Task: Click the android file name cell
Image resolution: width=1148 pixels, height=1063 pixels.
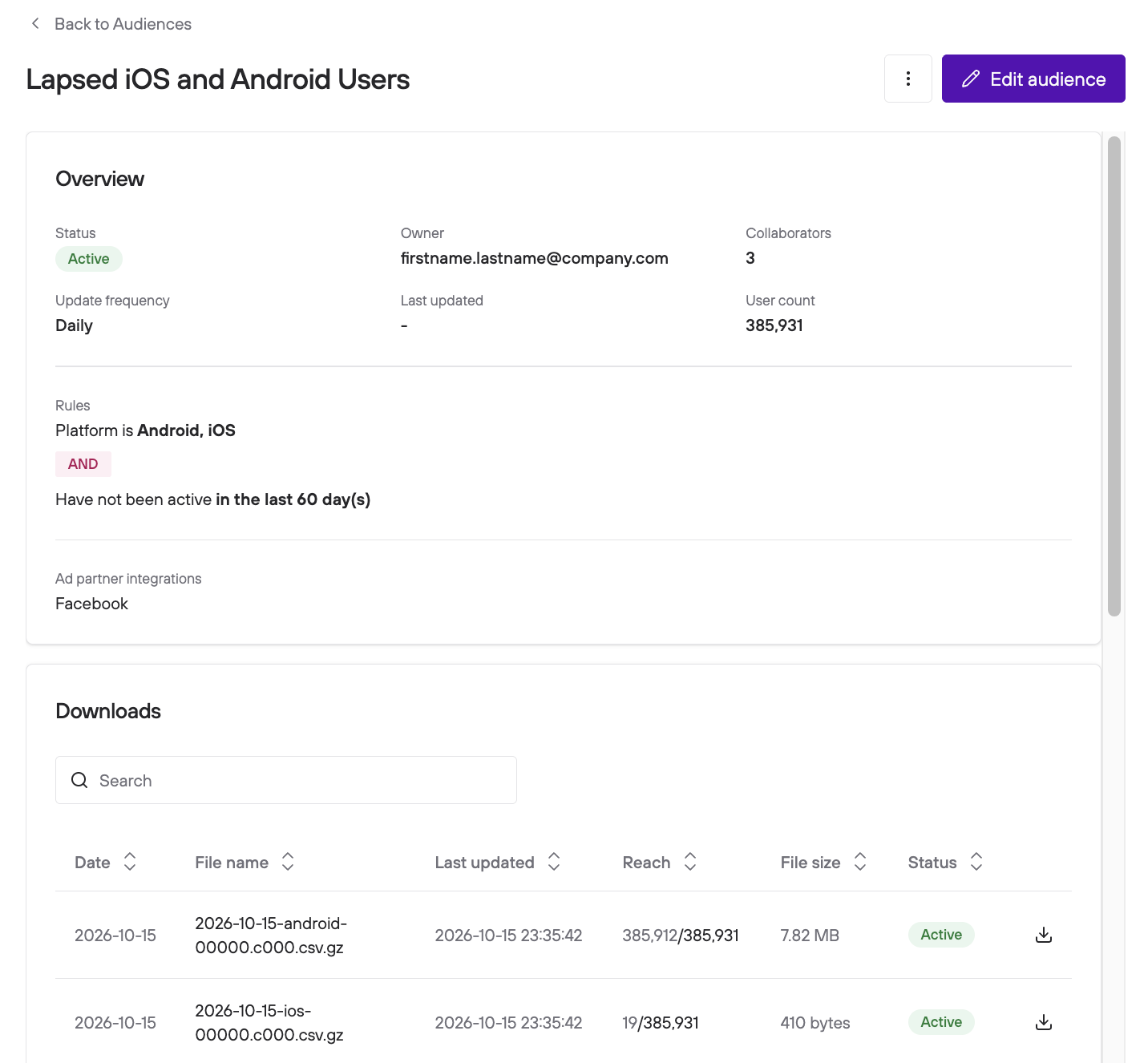Action: pos(271,935)
